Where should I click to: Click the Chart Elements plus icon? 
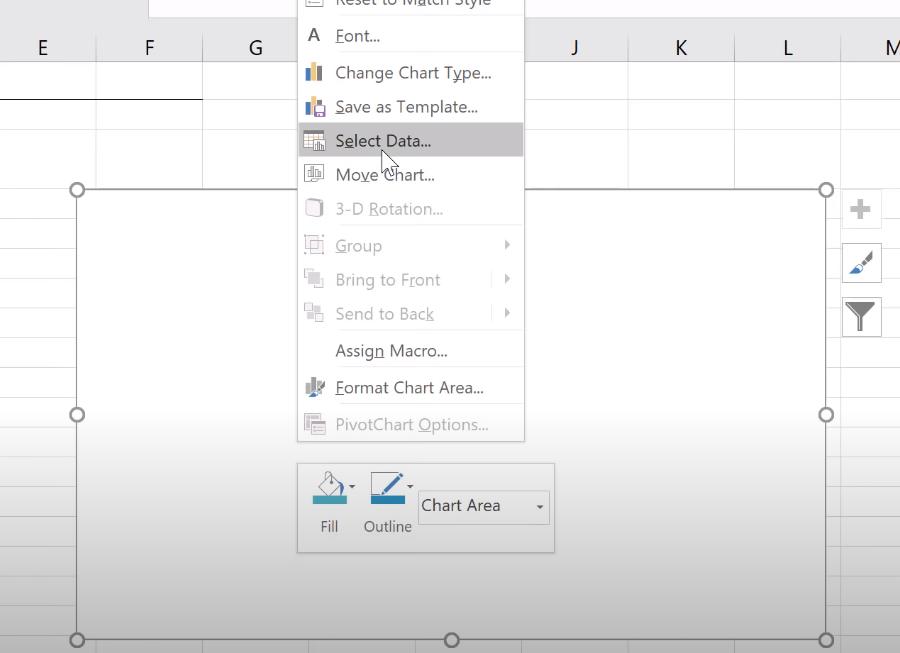(x=860, y=209)
